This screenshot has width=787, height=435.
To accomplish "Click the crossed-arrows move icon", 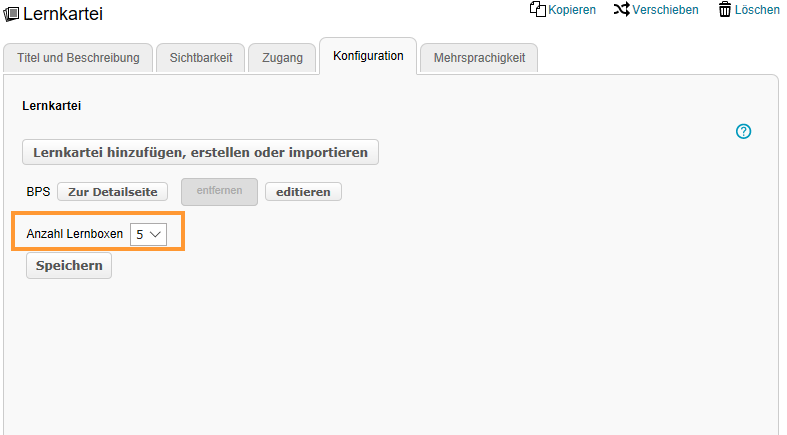I will (x=621, y=9).
